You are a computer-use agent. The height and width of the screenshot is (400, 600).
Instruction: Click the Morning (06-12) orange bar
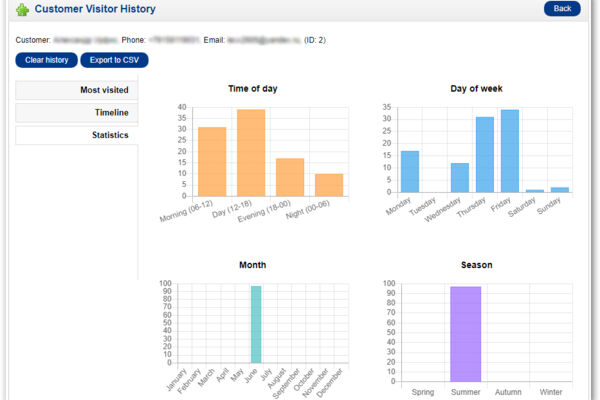pos(212,162)
